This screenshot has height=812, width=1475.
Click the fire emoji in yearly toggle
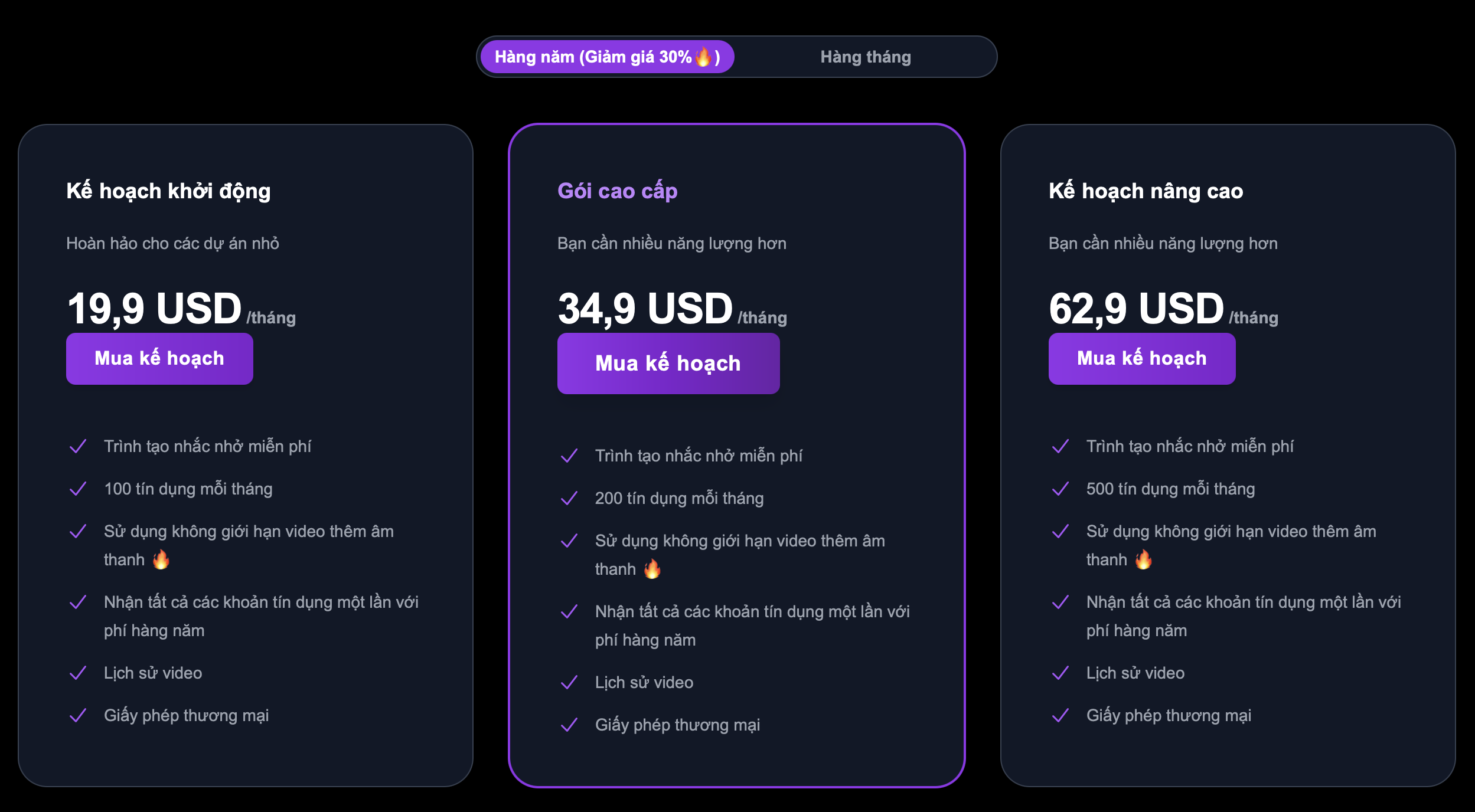[703, 57]
